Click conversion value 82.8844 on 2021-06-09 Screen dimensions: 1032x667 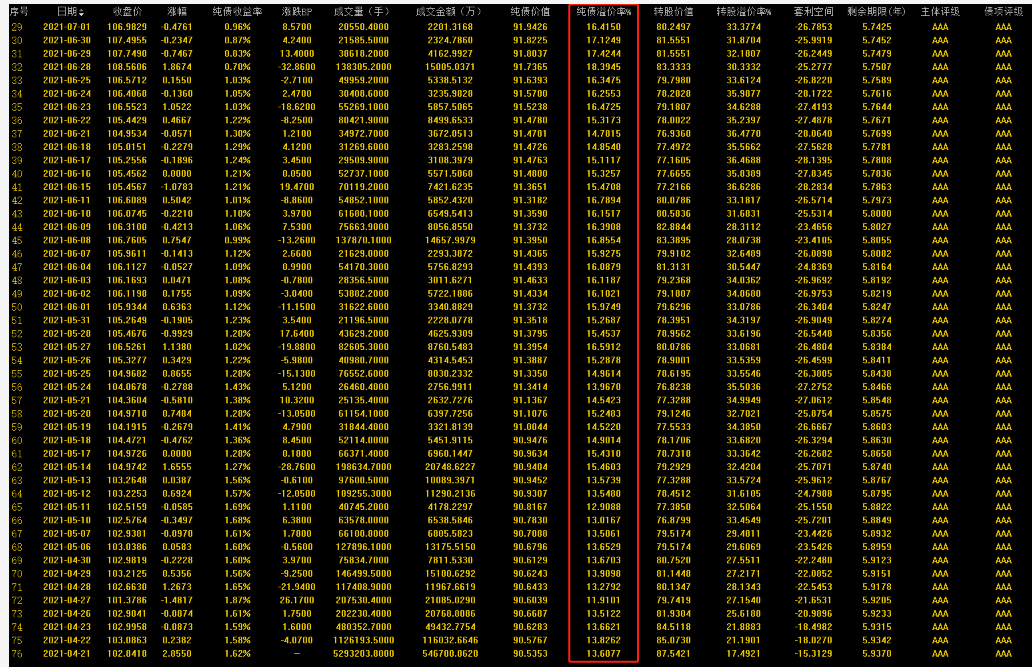pyautogui.click(x=673, y=227)
